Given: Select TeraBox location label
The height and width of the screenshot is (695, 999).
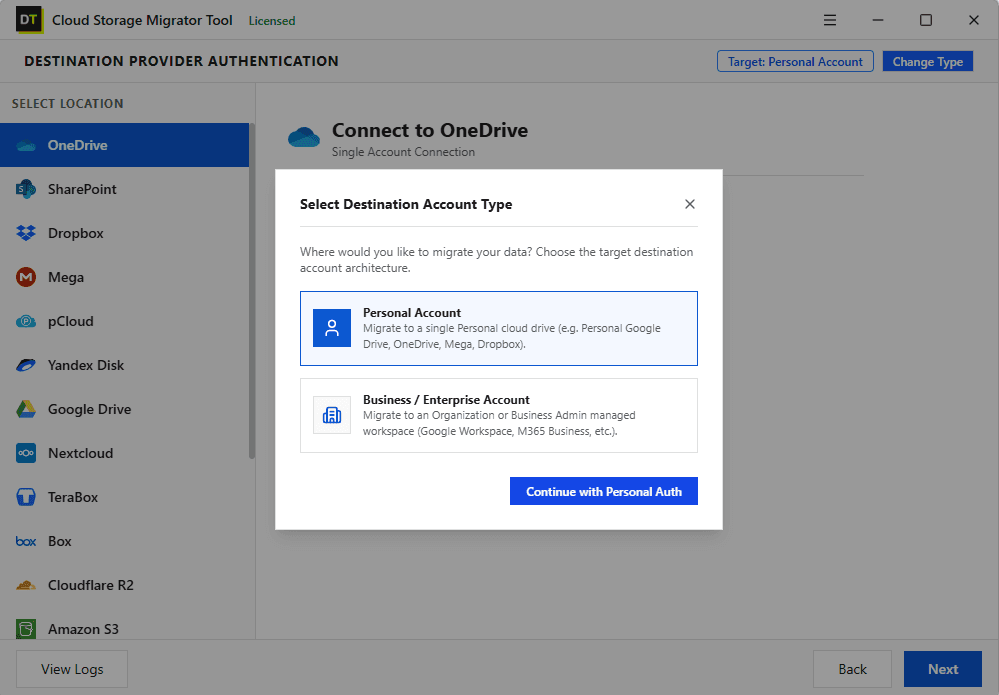Looking at the screenshot, I should pyautogui.click(x=73, y=497).
